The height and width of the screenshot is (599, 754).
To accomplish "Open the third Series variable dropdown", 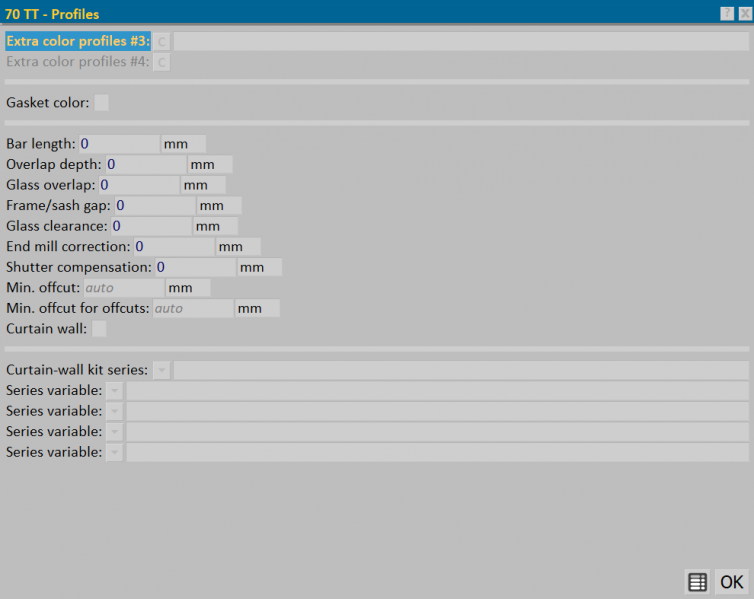I will 114,432.
